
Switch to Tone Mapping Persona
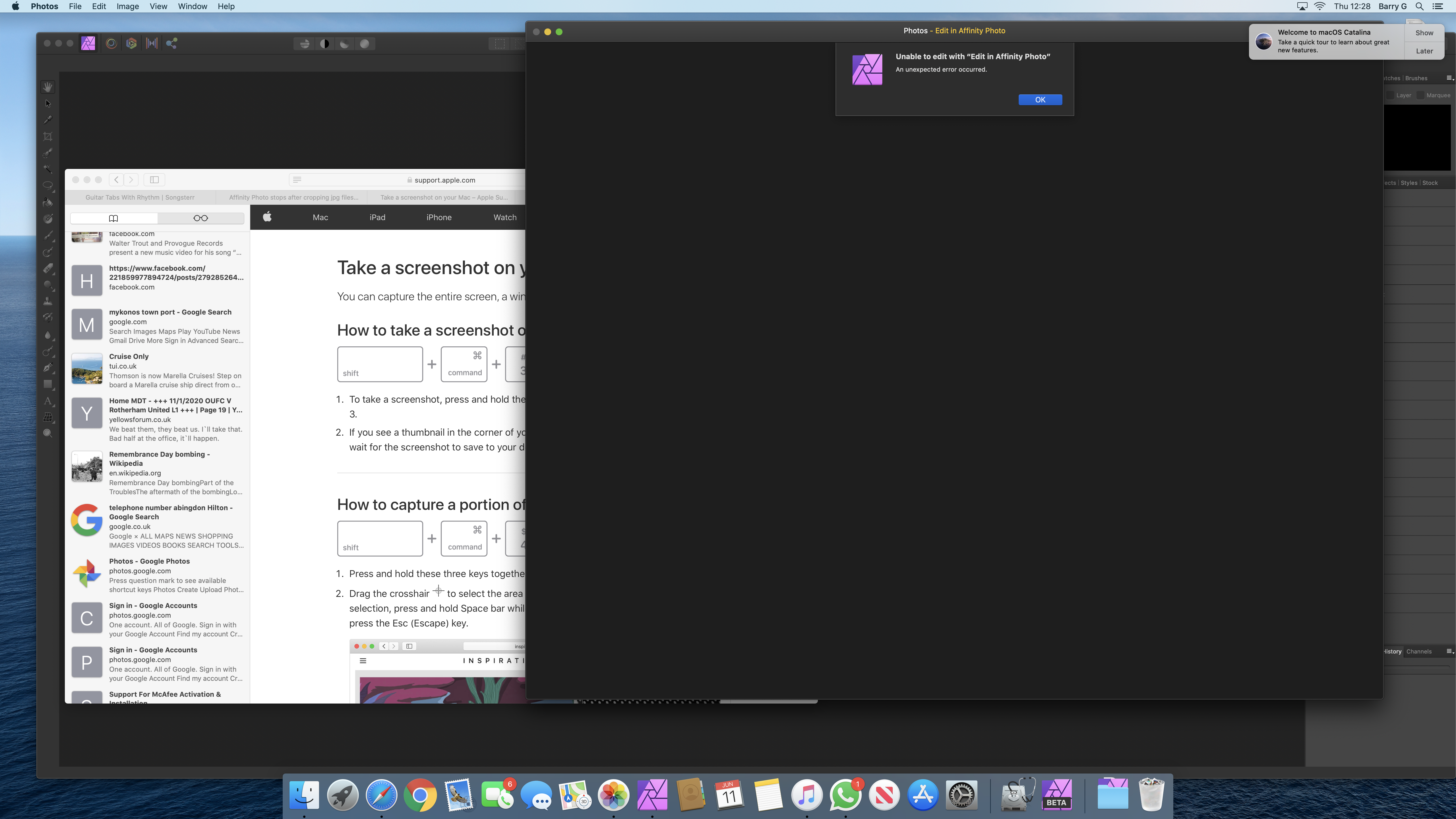[152, 44]
